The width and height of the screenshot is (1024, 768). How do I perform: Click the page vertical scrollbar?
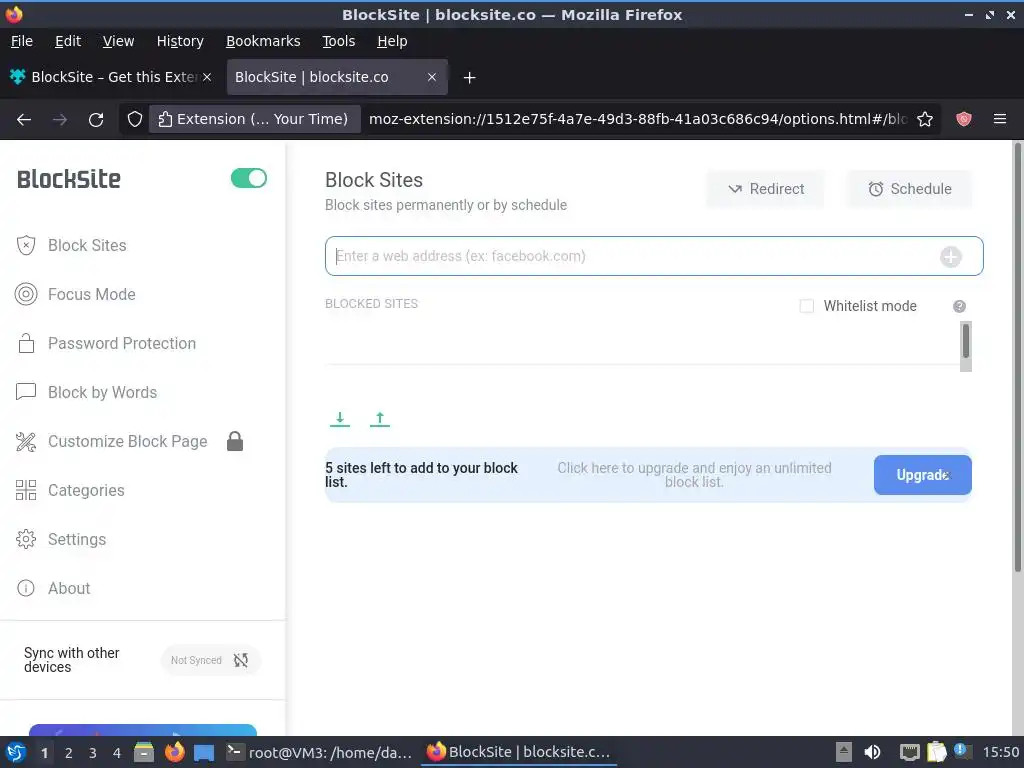(x=1017, y=359)
